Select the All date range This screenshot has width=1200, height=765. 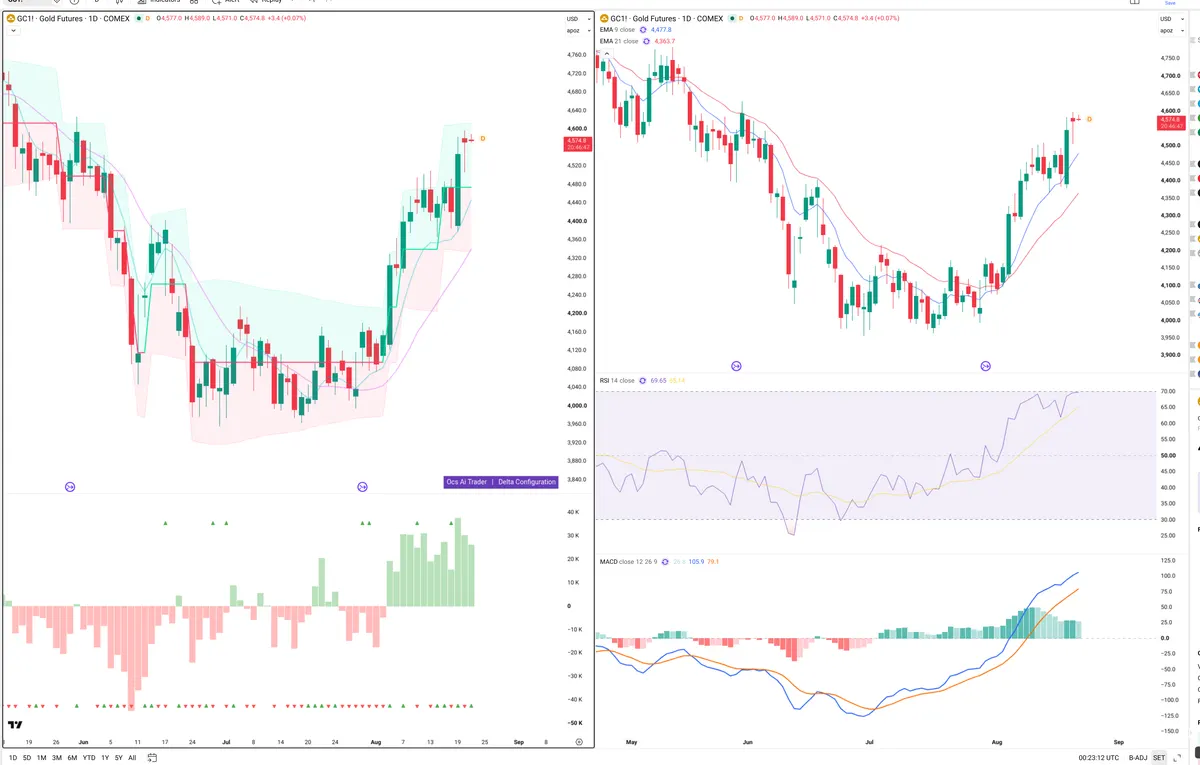click(x=132, y=758)
